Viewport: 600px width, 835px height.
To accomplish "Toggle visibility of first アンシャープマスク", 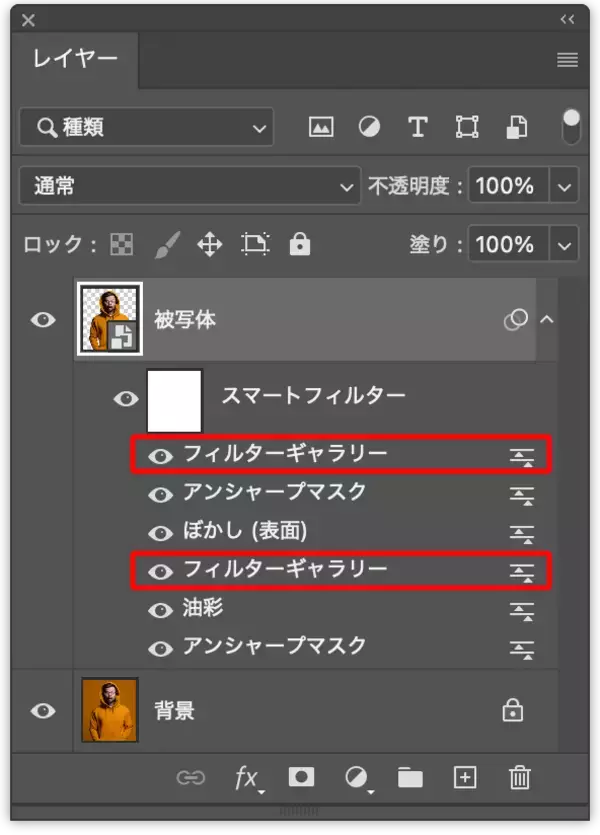I will click(160, 495).
